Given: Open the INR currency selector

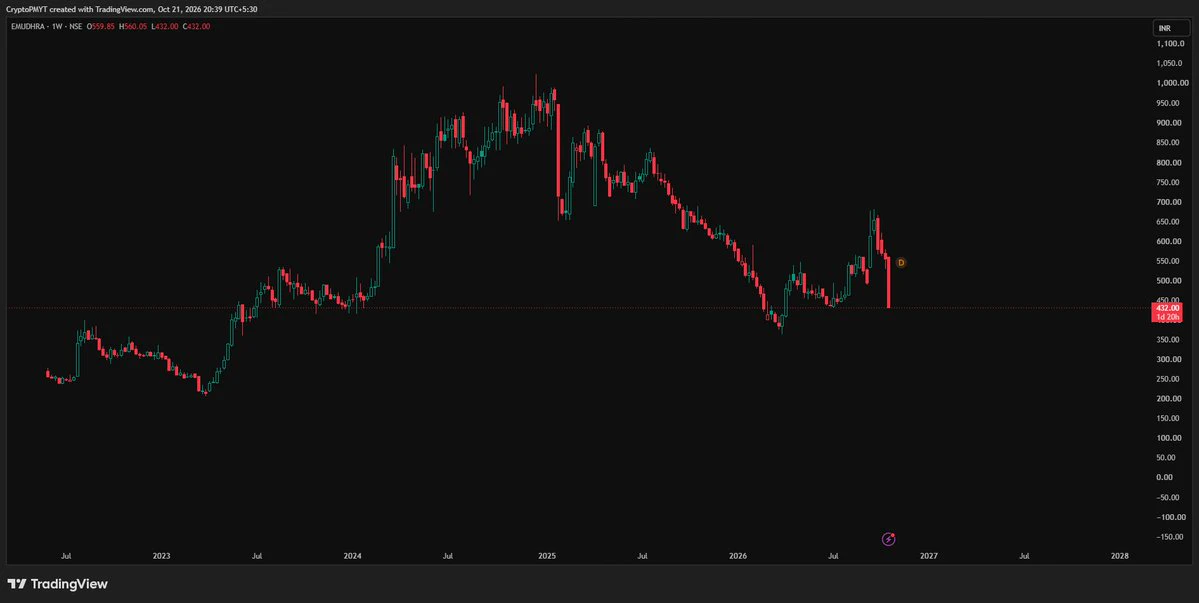Looking at the screenshot, I should 1171,28.
